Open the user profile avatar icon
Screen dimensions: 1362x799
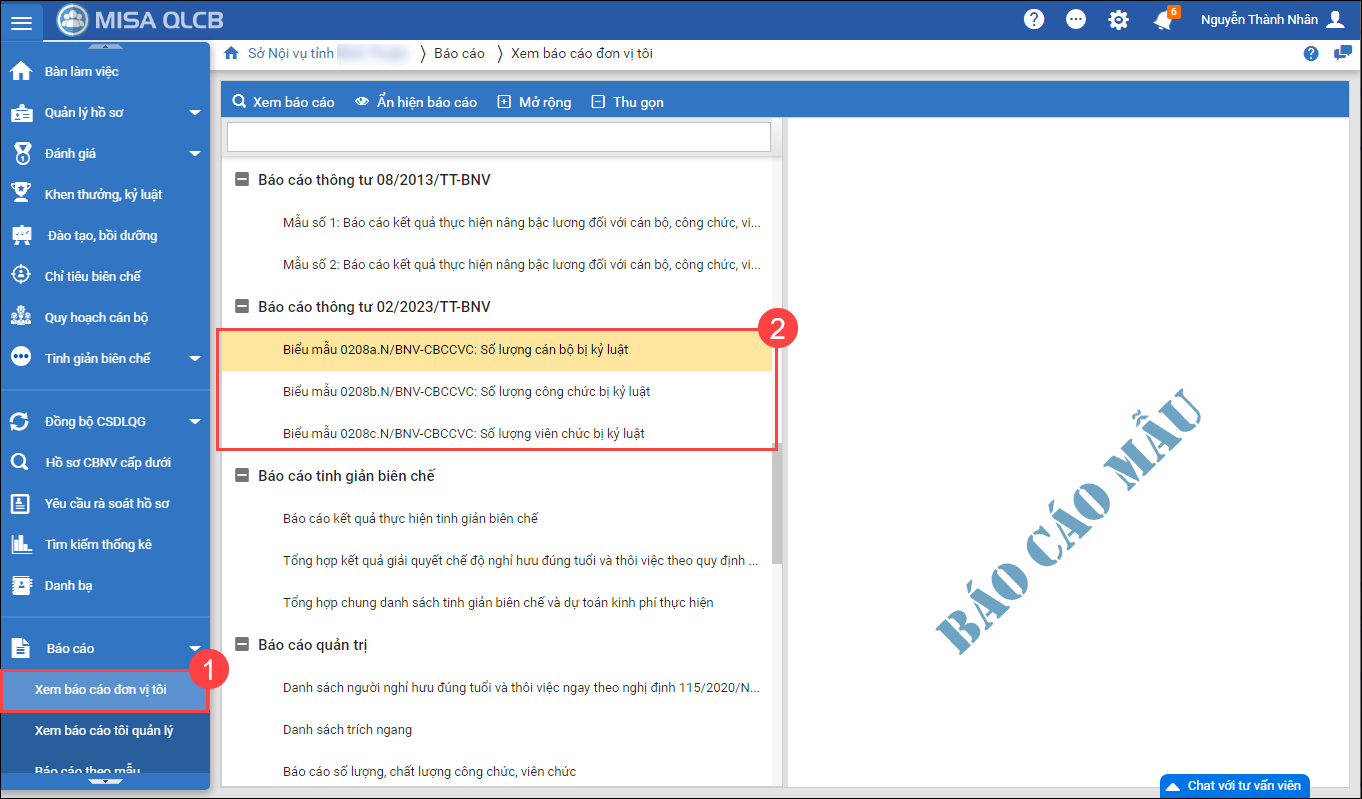[x=1335, y=20]
